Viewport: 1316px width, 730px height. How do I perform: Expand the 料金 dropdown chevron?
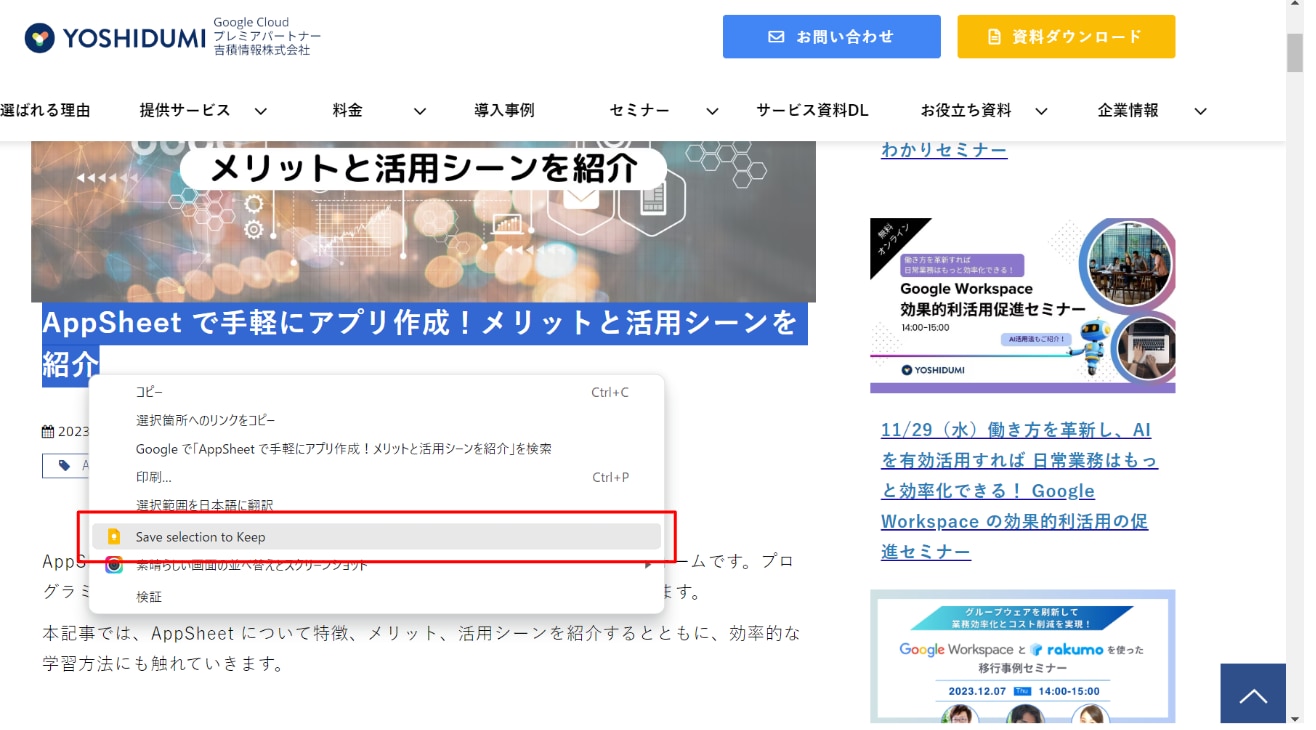[x=420, y=111]
